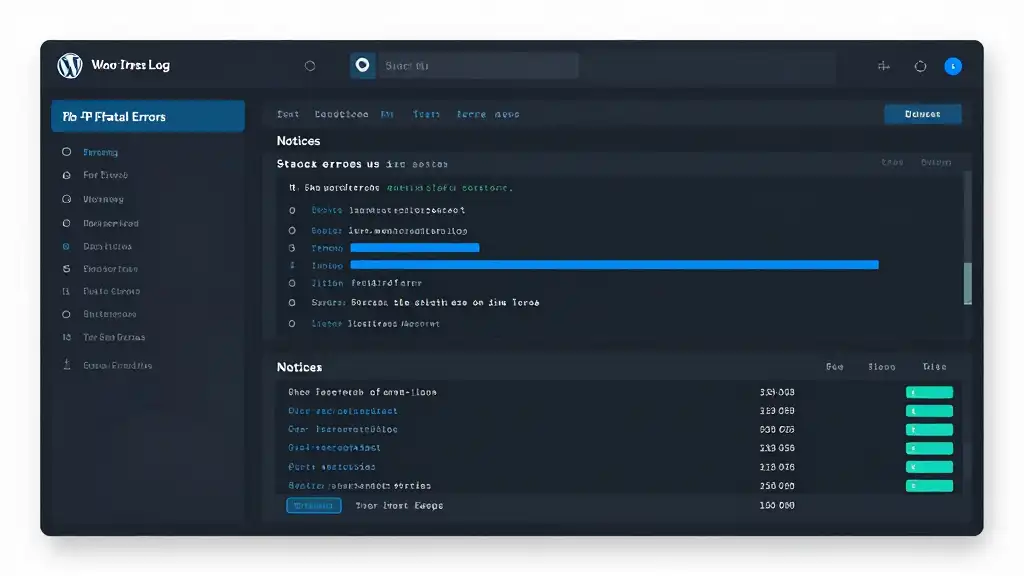Click the plus-style icon in the top right

884,66
